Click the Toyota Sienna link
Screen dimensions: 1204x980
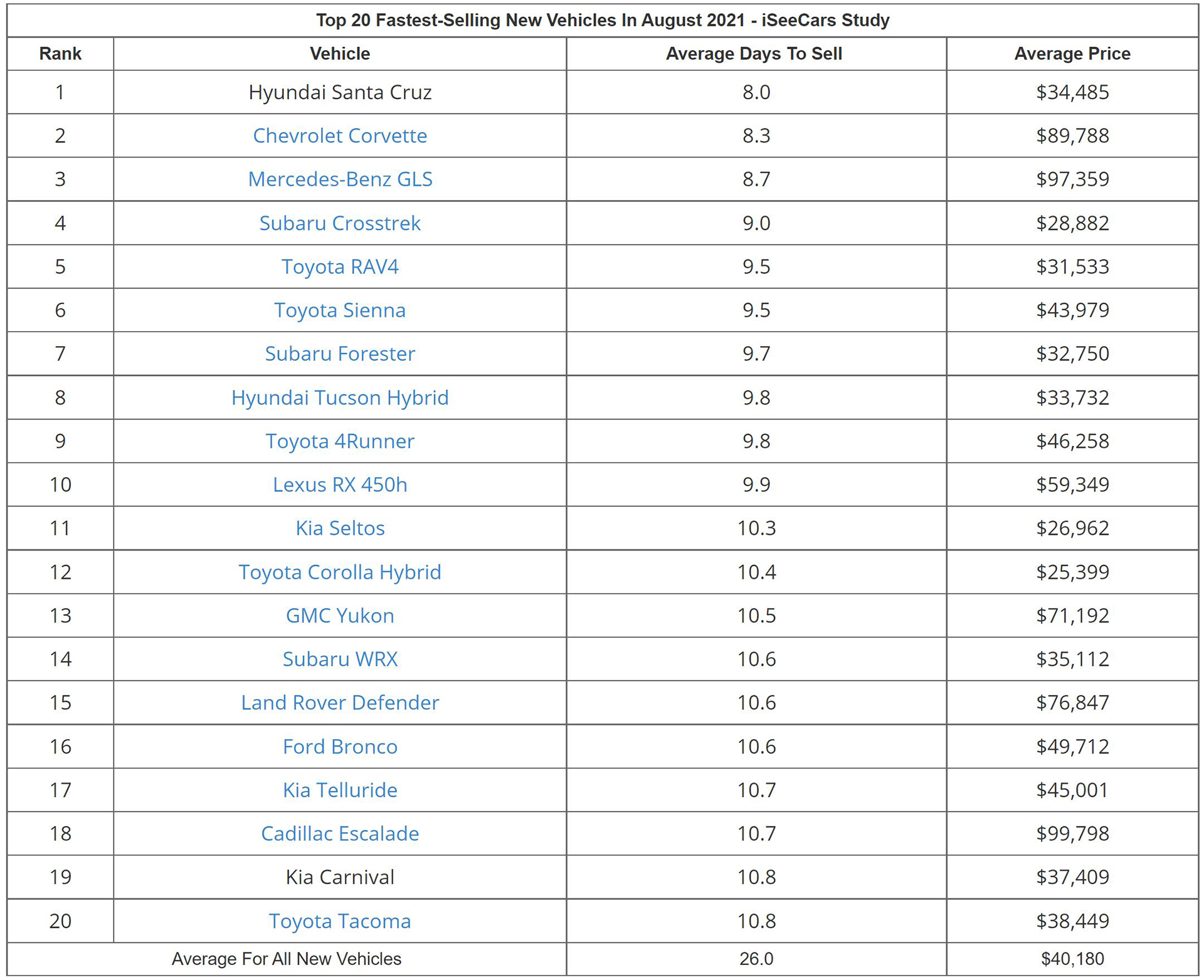pyautogui.click(x=340, y=310)
